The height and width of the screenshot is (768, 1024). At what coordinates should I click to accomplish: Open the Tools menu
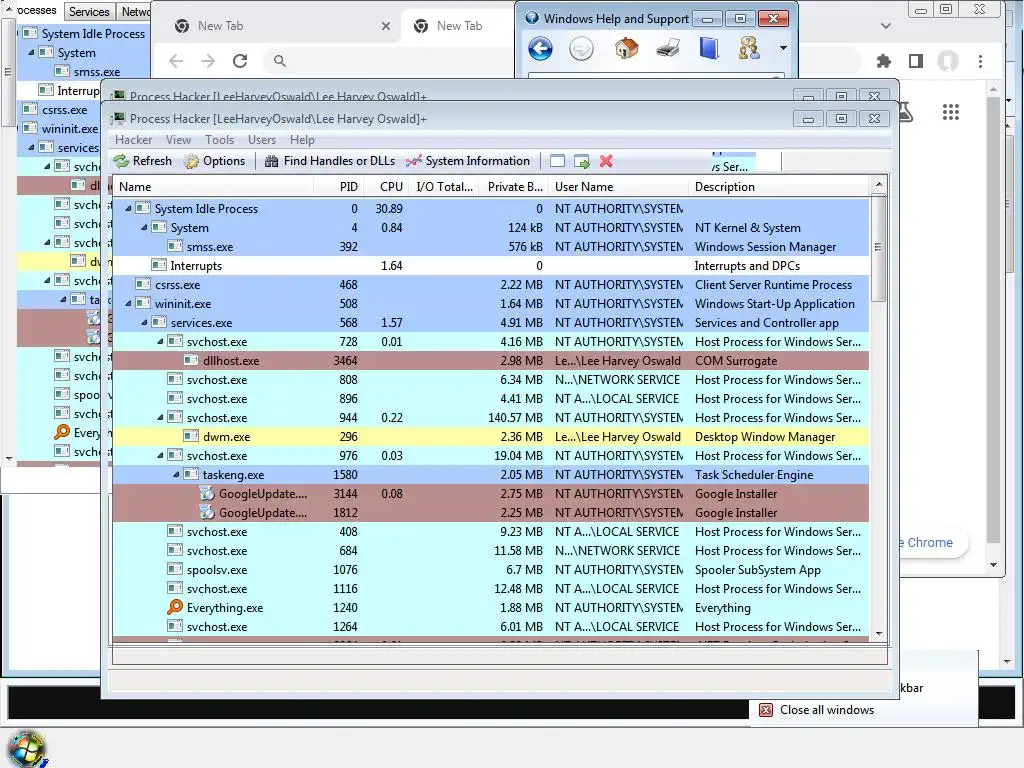[219, 140]
